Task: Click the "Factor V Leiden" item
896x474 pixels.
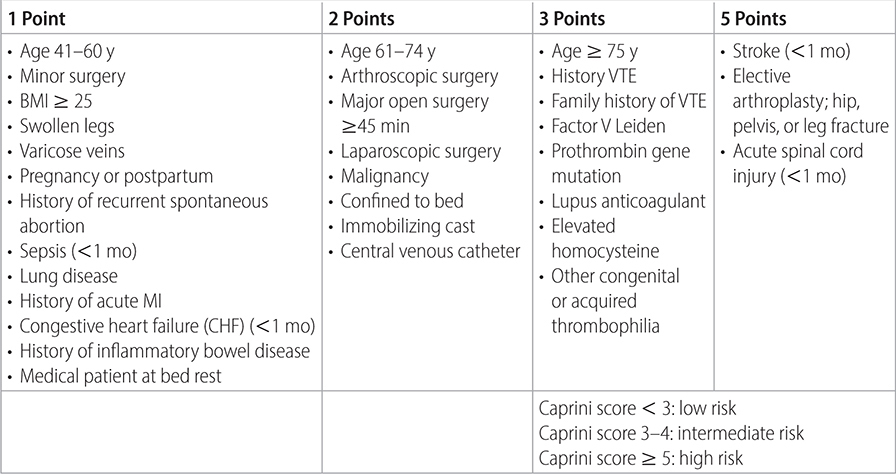Action: (609, 126)
